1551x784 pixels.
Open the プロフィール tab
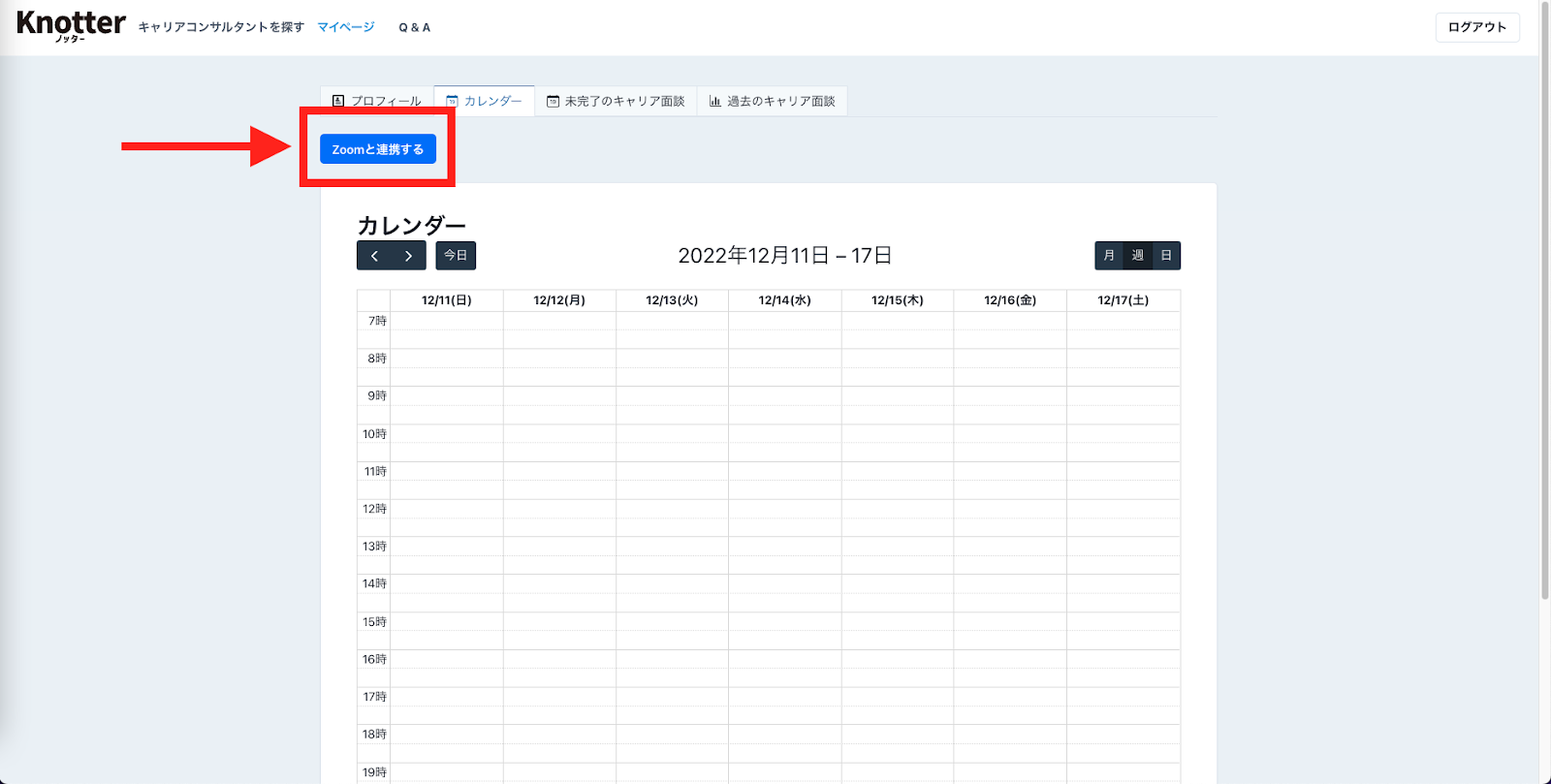(x=386, y=101)
